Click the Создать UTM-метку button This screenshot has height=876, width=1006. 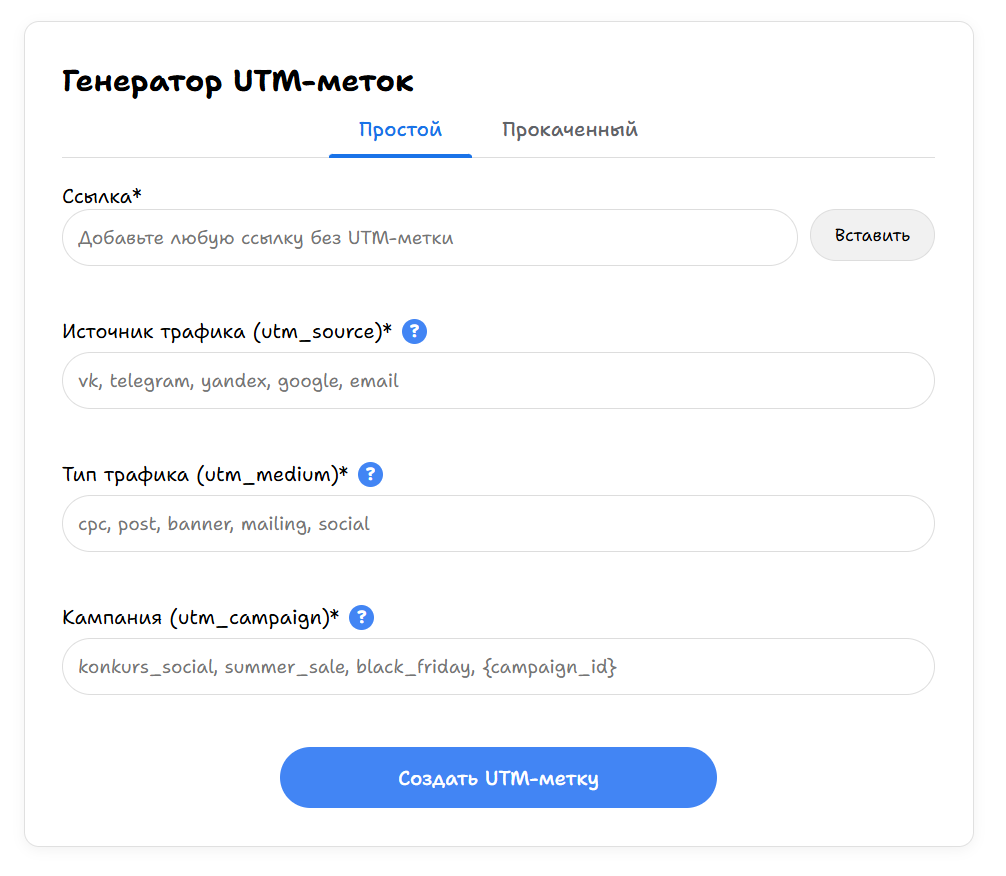498,777
